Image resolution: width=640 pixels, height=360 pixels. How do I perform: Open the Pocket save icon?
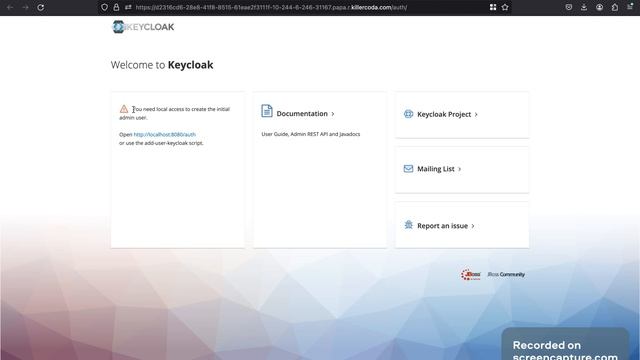(569, 7)
